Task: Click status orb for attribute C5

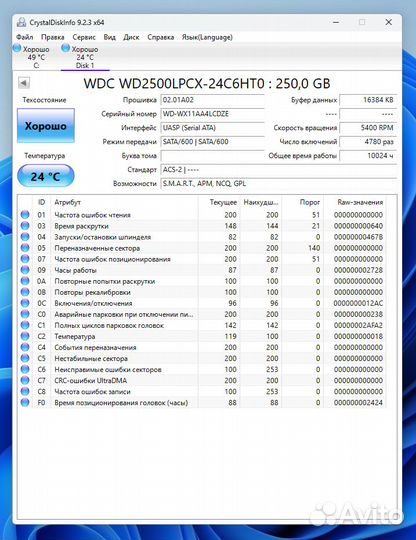Action: (25, 358)
